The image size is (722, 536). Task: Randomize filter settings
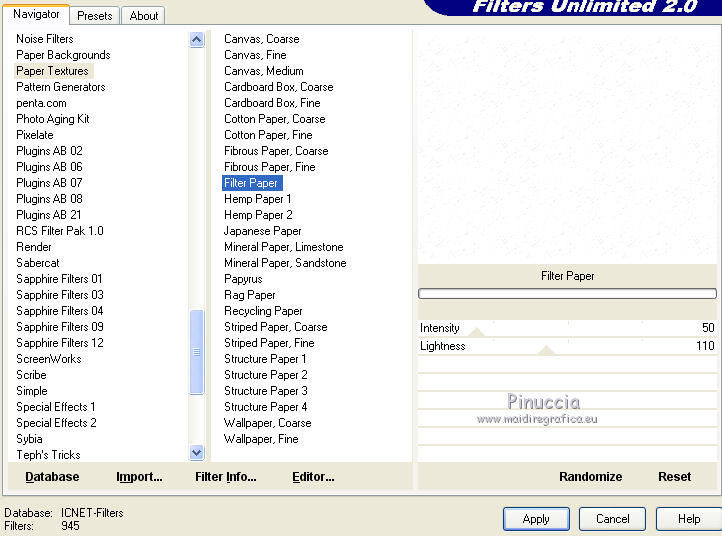pyautogui.click(x=590, y=477)
